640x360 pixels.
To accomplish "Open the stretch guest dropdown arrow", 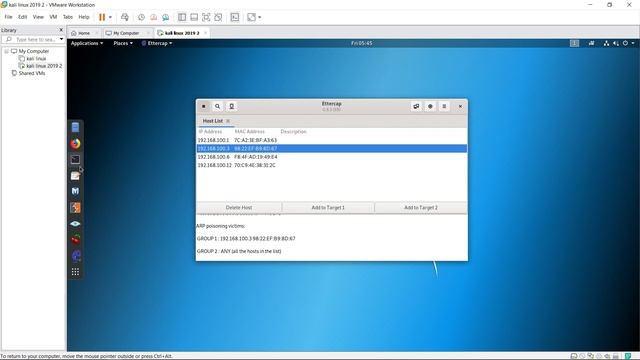I will pyautogui.click(x=260, y=17).
